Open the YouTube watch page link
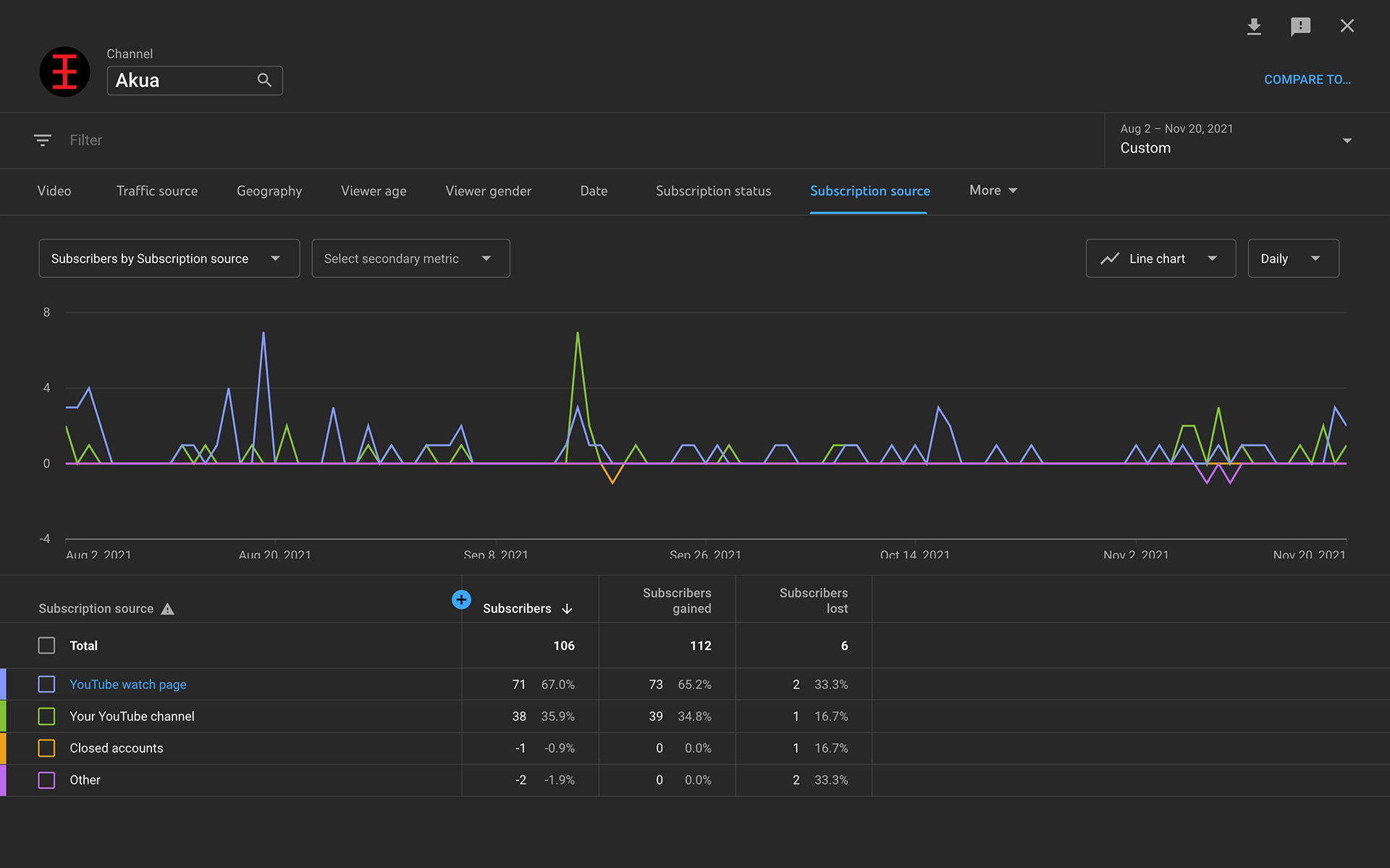The image size is (1390, 868). point(128,684)
